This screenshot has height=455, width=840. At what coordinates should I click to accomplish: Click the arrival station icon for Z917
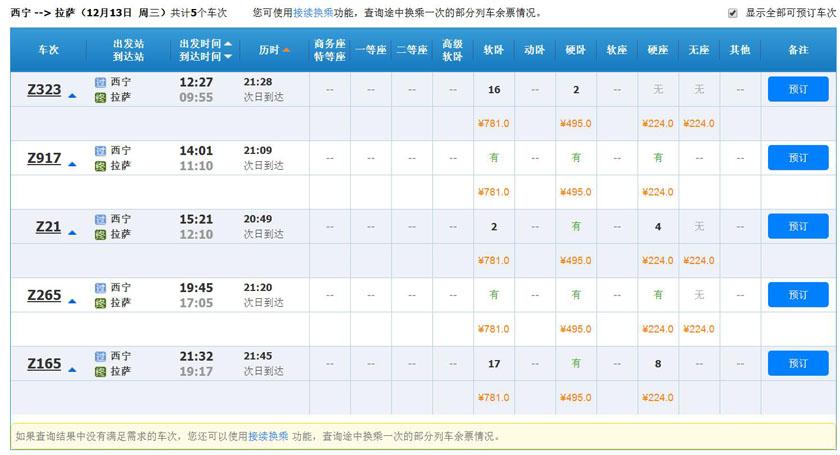pyautogui.click(x=100, y=166)
